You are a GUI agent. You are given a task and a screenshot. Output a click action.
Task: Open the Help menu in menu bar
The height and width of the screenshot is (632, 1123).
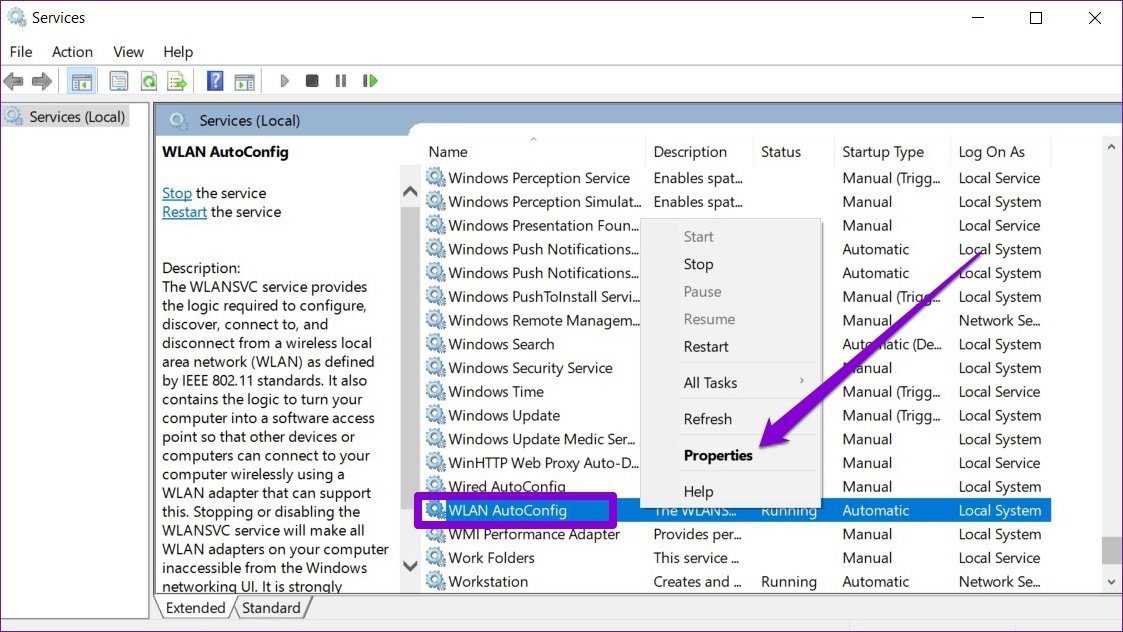(178, 52)
